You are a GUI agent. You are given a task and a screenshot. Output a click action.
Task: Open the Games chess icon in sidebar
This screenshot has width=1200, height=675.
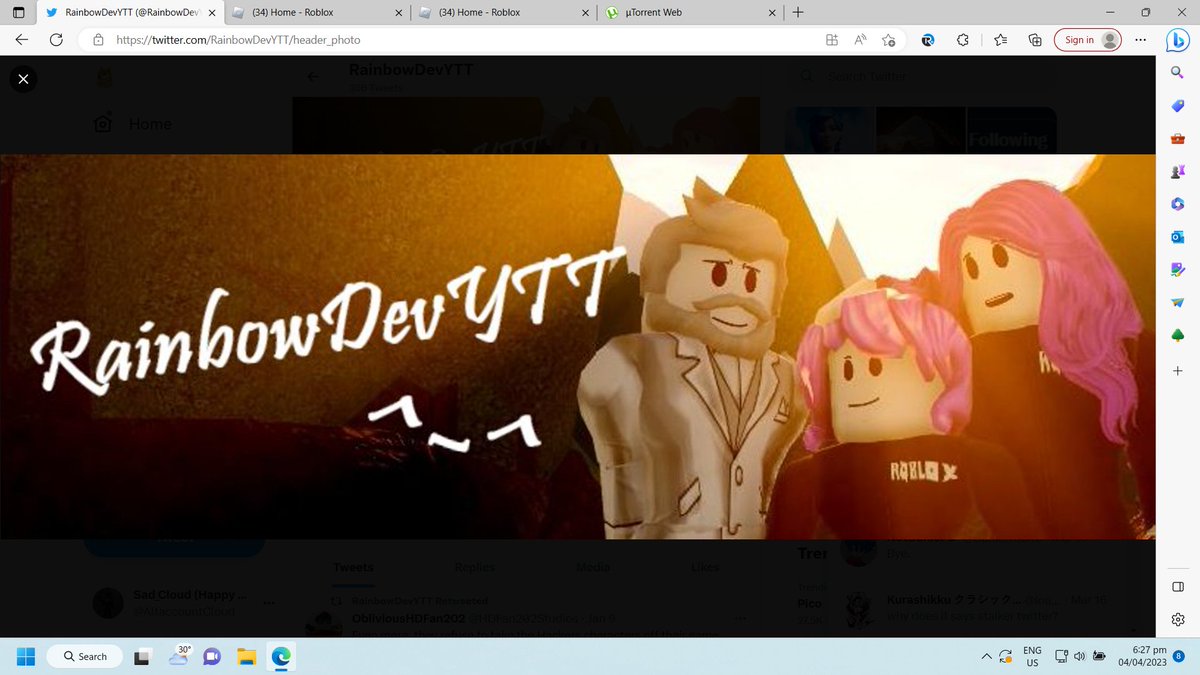tap(1178, 172)
